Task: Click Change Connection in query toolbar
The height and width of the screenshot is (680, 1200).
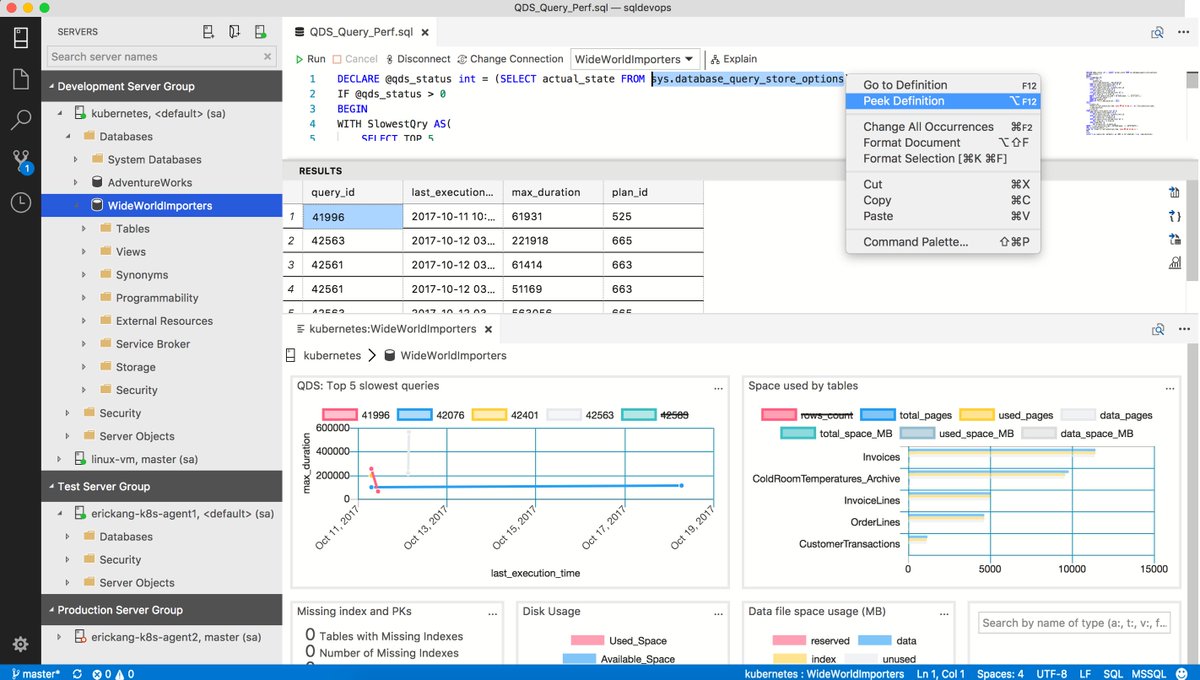Action: 511,59
